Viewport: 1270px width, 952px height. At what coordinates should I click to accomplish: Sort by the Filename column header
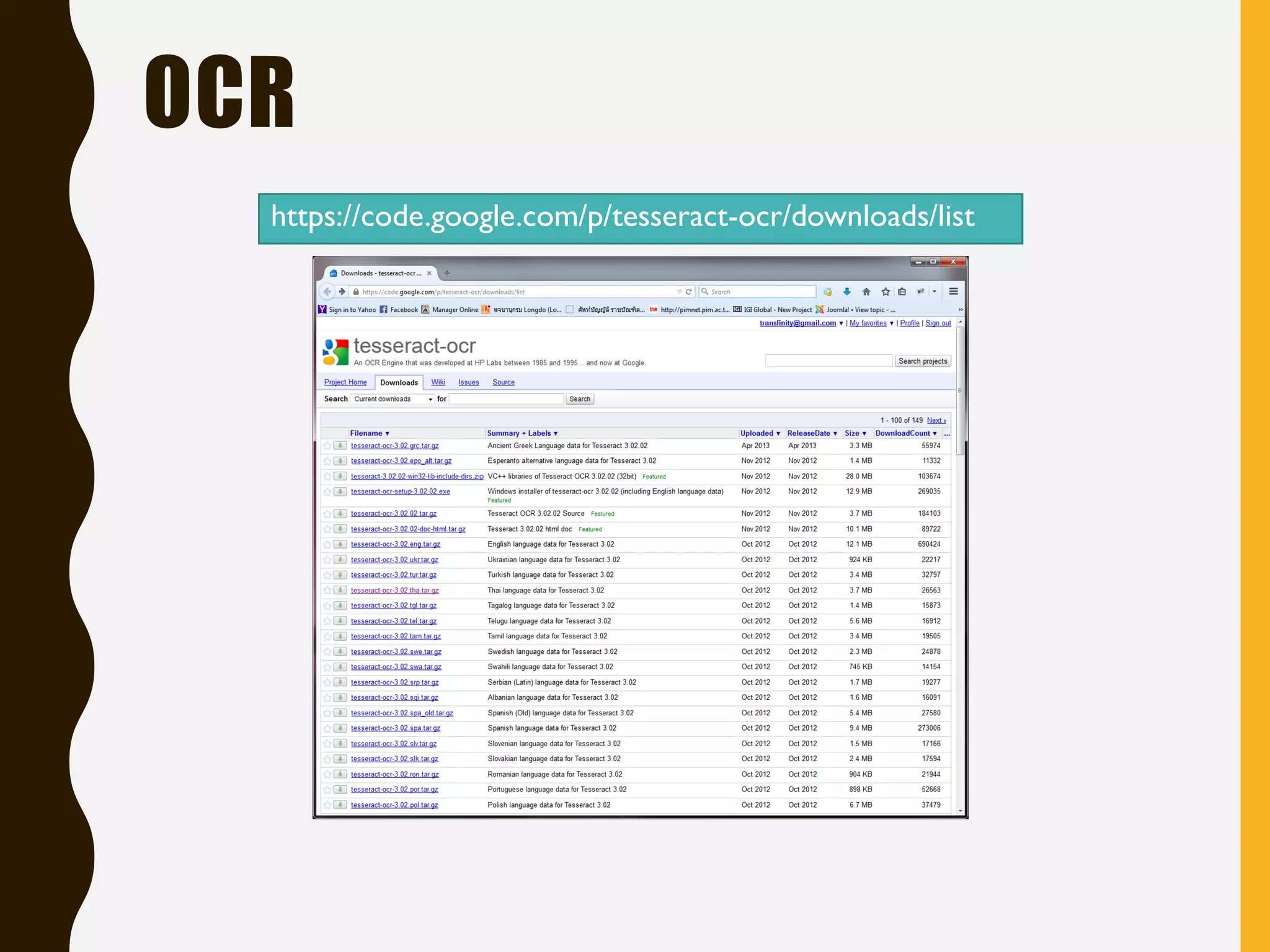(370, 433)
